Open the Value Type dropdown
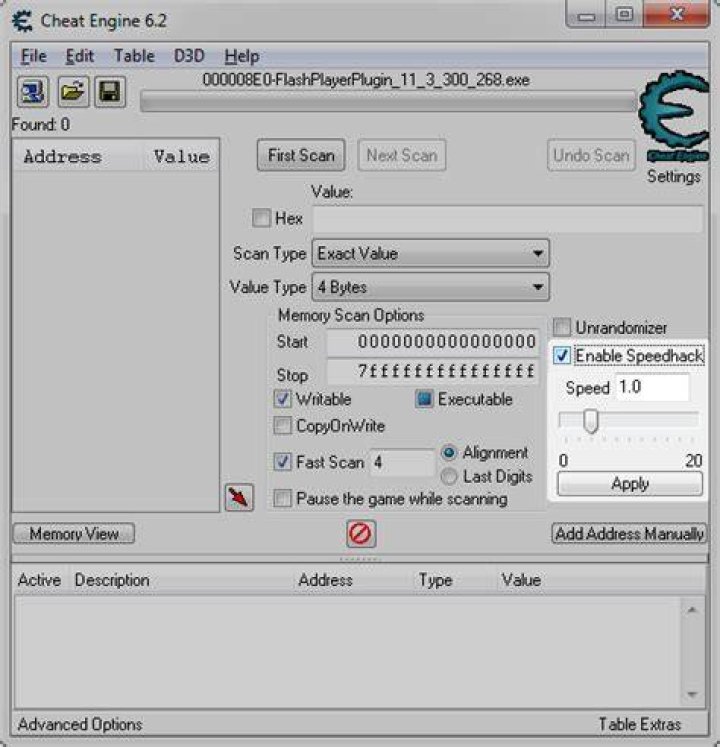Screen dimensions: 720x747 click(431, 287)
